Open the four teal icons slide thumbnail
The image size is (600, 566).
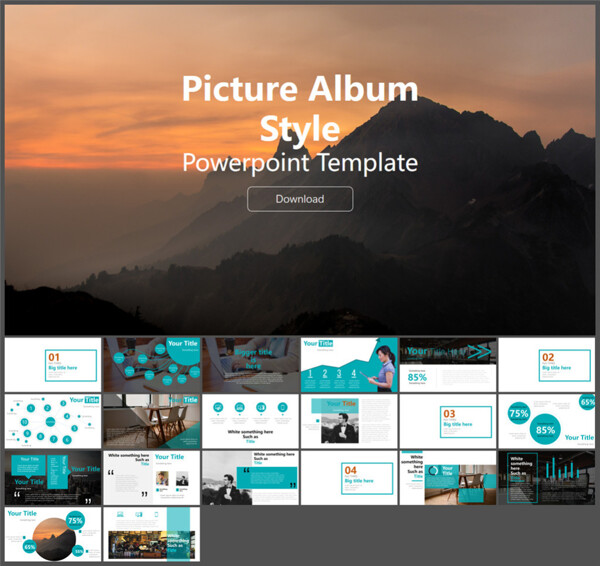pos(250,421)
